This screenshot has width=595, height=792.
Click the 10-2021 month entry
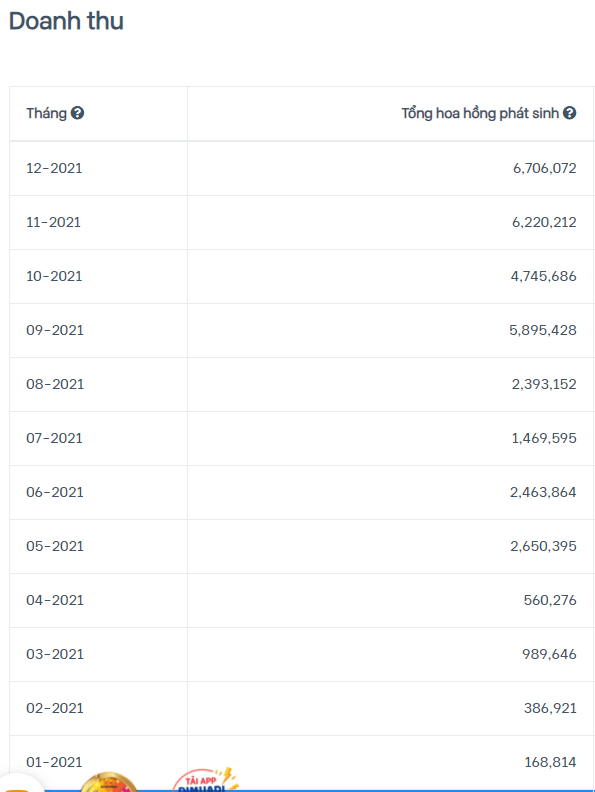point(54,276)
